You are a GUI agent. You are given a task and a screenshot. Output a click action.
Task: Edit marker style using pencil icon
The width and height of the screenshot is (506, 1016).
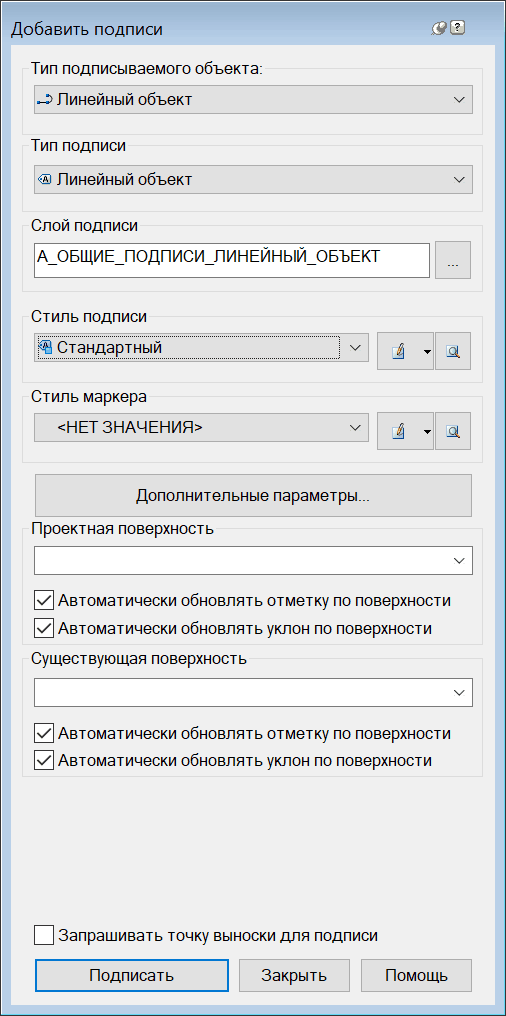point(399,431)
